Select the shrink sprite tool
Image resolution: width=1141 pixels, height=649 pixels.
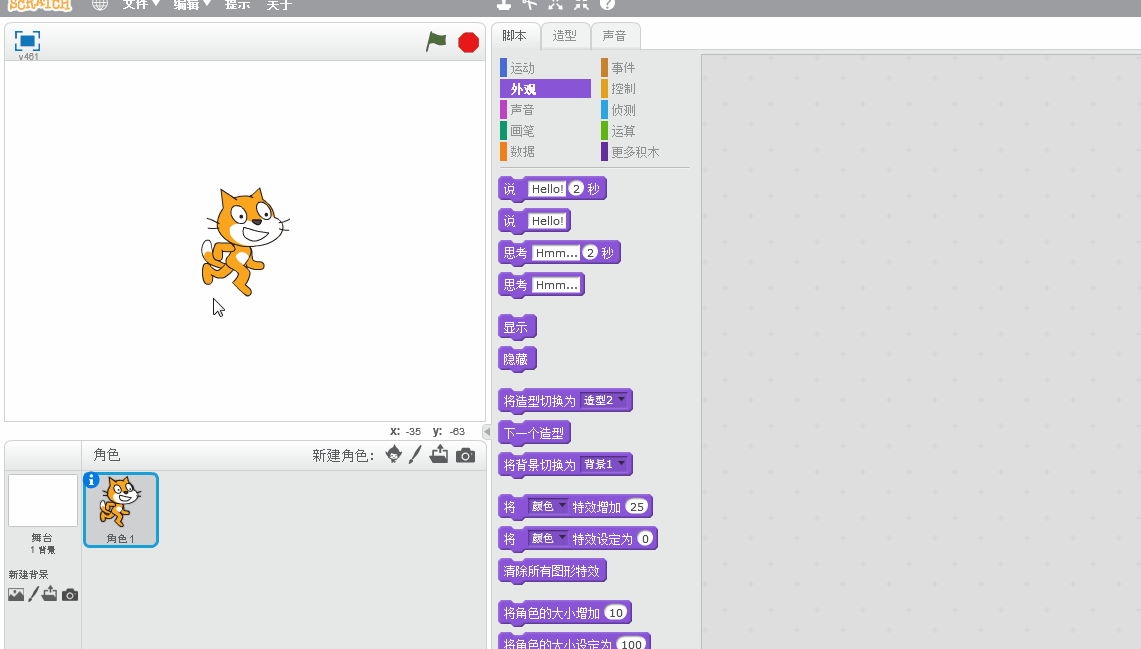(581, 4)
